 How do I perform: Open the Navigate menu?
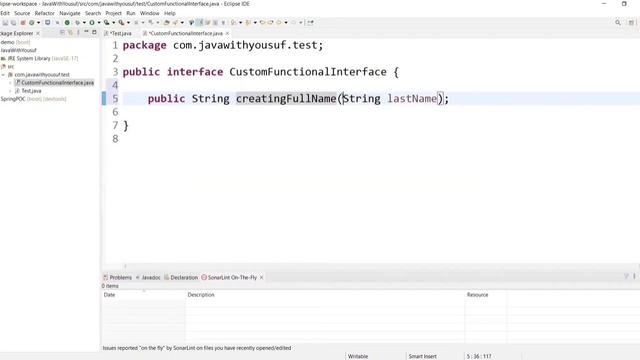click(70, 13)
